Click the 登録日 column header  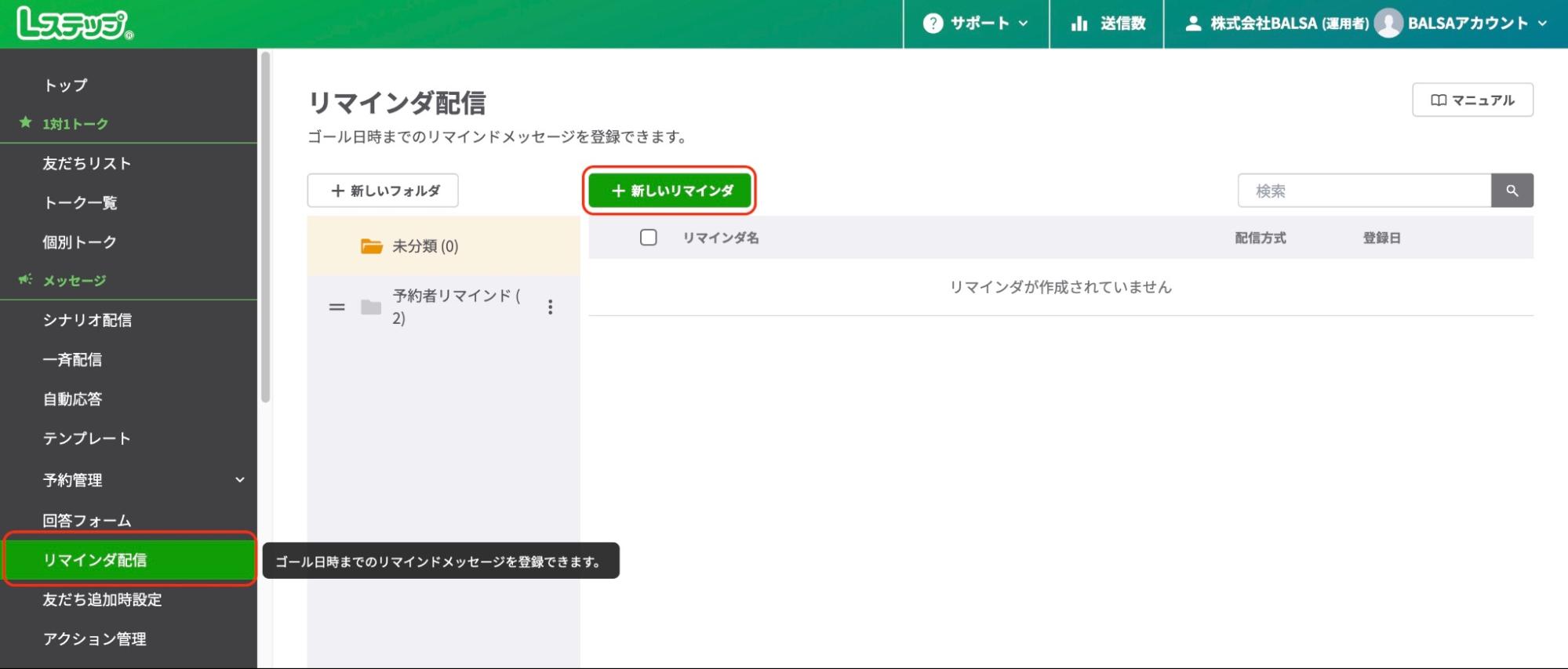pyautogui.click(x=1381, y=238)
